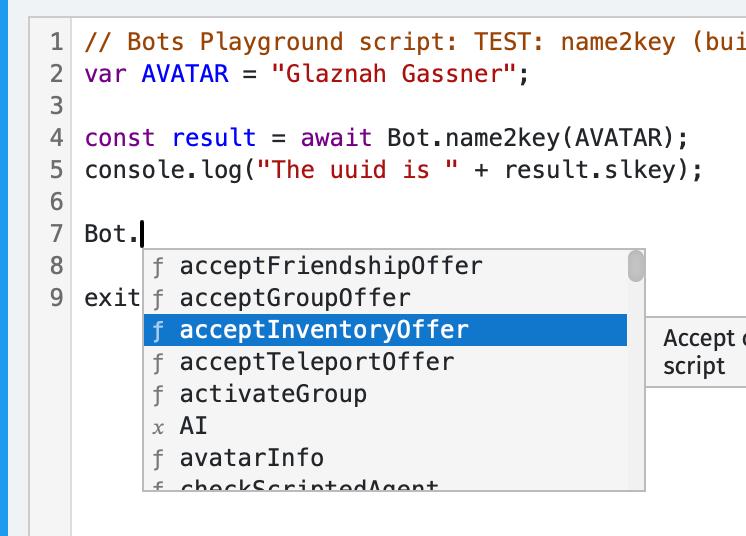Screen dimensions: 746x536
Task: Select the AI property suggestion
Action: coord(194,426)
